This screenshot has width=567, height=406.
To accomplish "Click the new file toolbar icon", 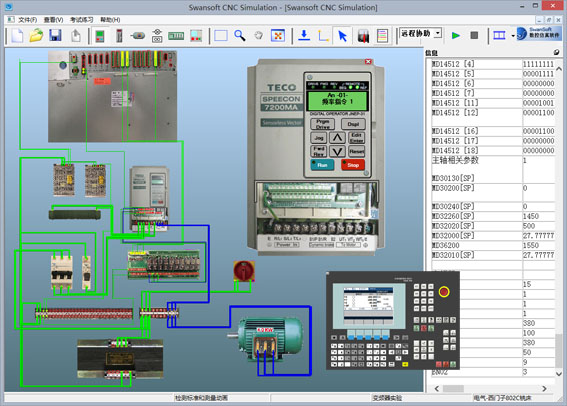I will (17, 36).
